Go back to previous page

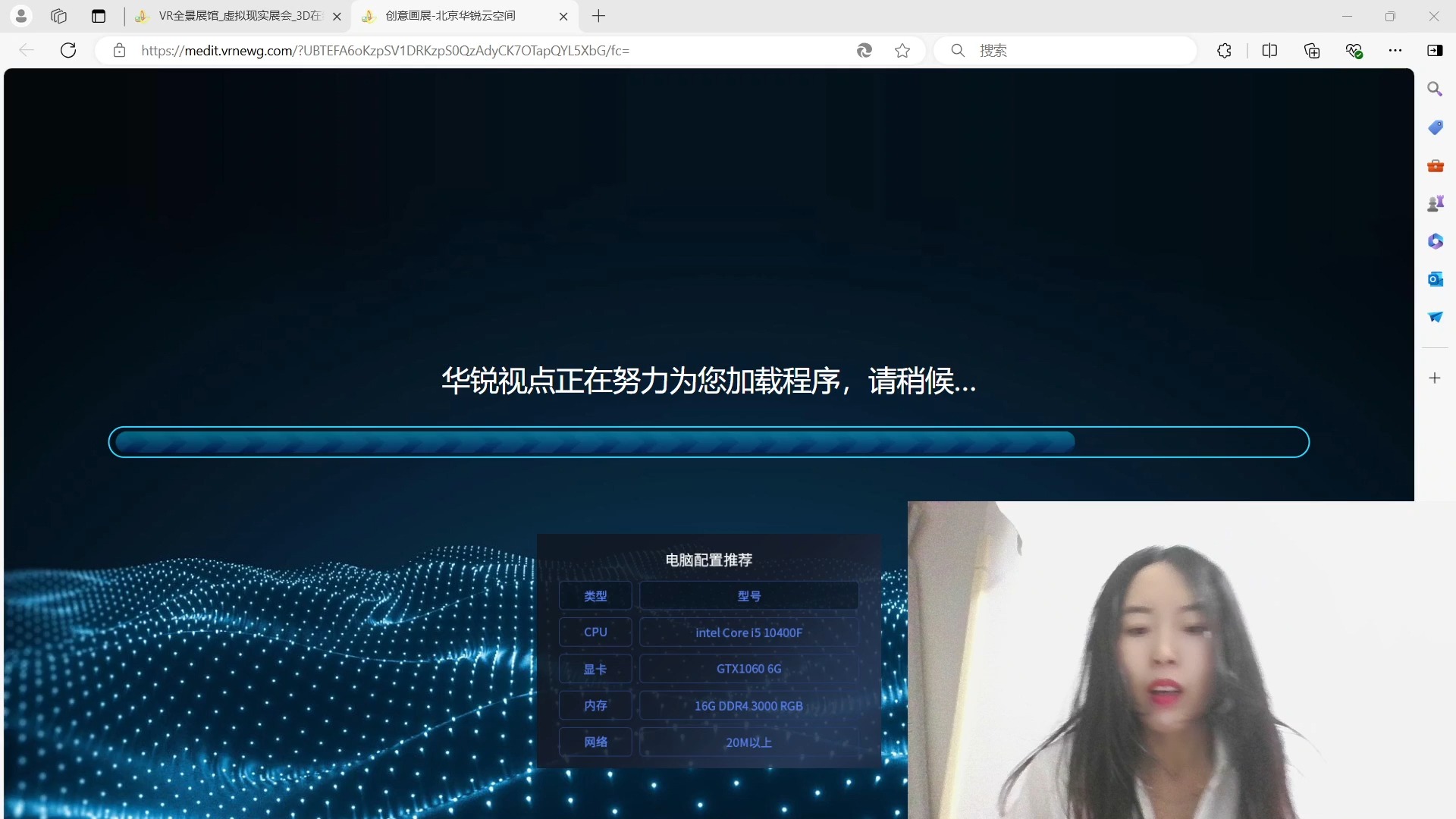(x=27, y=50)
